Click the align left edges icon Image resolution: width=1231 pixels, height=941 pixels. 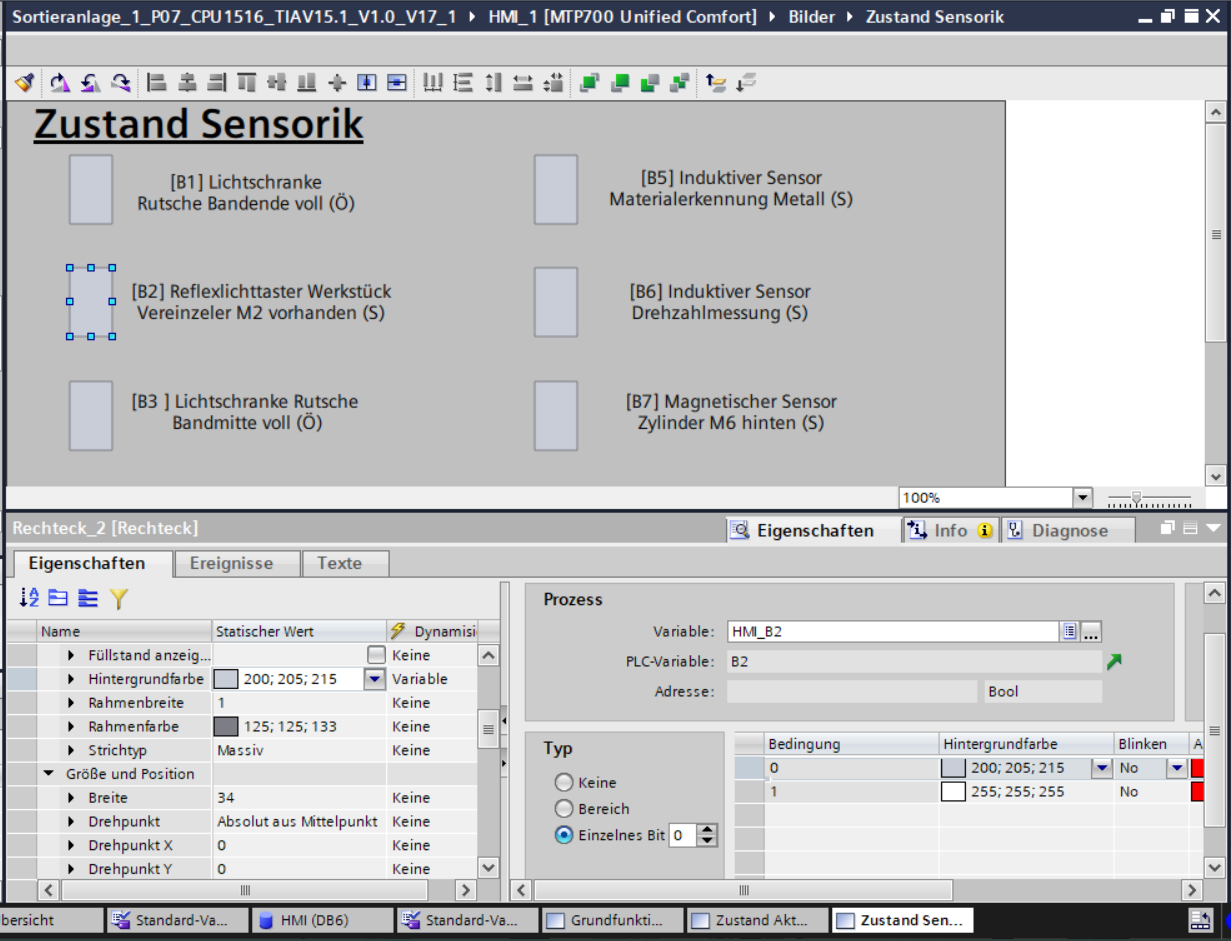pyautogui.click(x=157, y=83)
